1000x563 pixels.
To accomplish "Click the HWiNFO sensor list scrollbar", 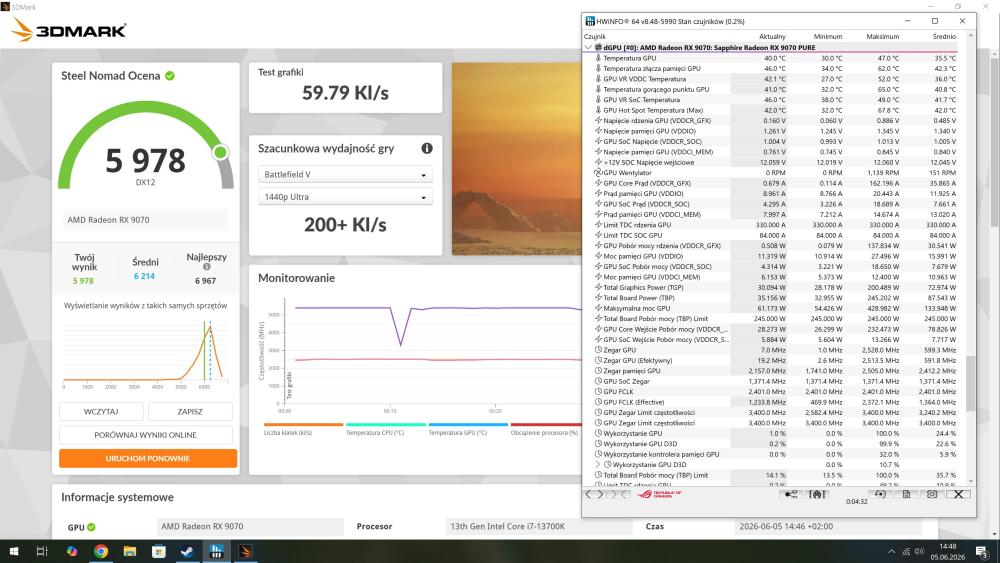I will (x=971, y=383).
